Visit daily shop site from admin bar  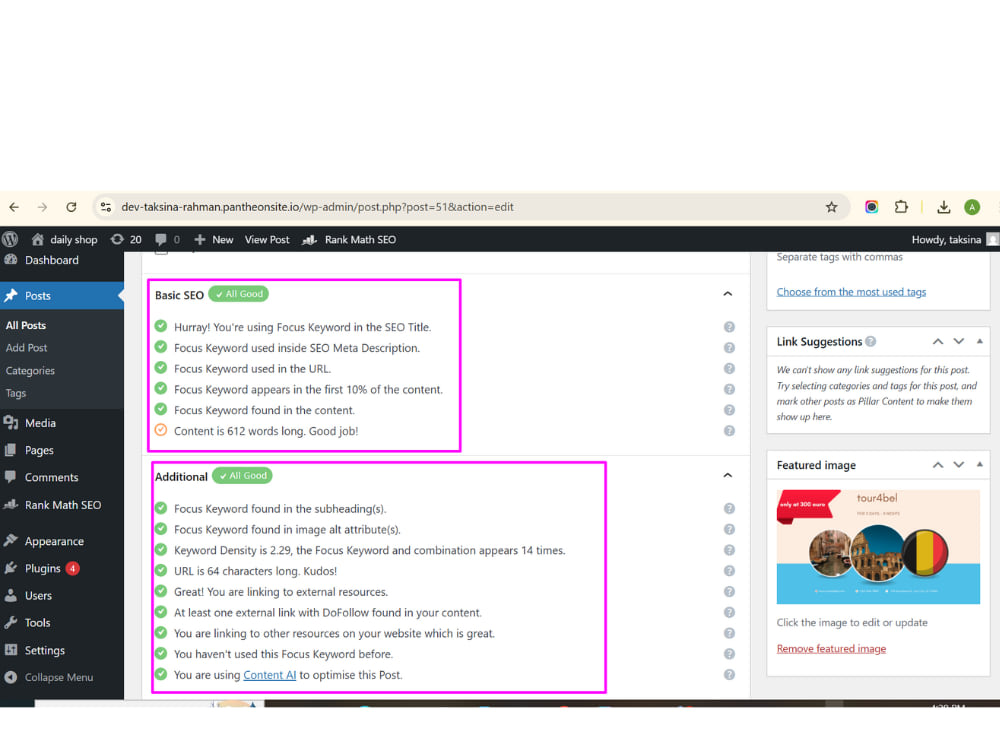pos(64,240)
